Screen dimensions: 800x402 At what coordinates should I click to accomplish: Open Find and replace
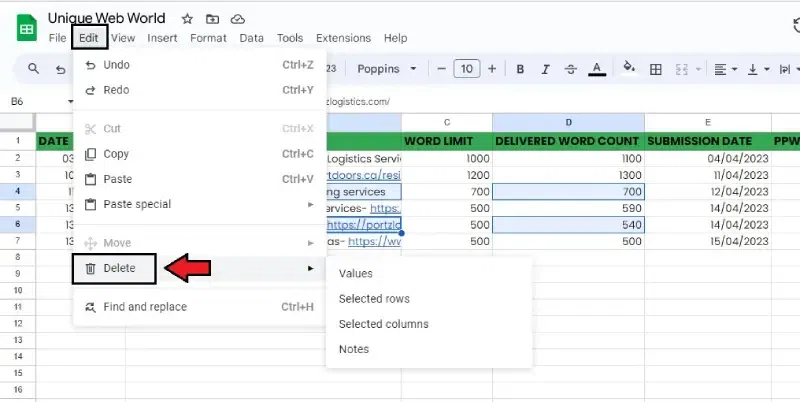tap(199, 307)
